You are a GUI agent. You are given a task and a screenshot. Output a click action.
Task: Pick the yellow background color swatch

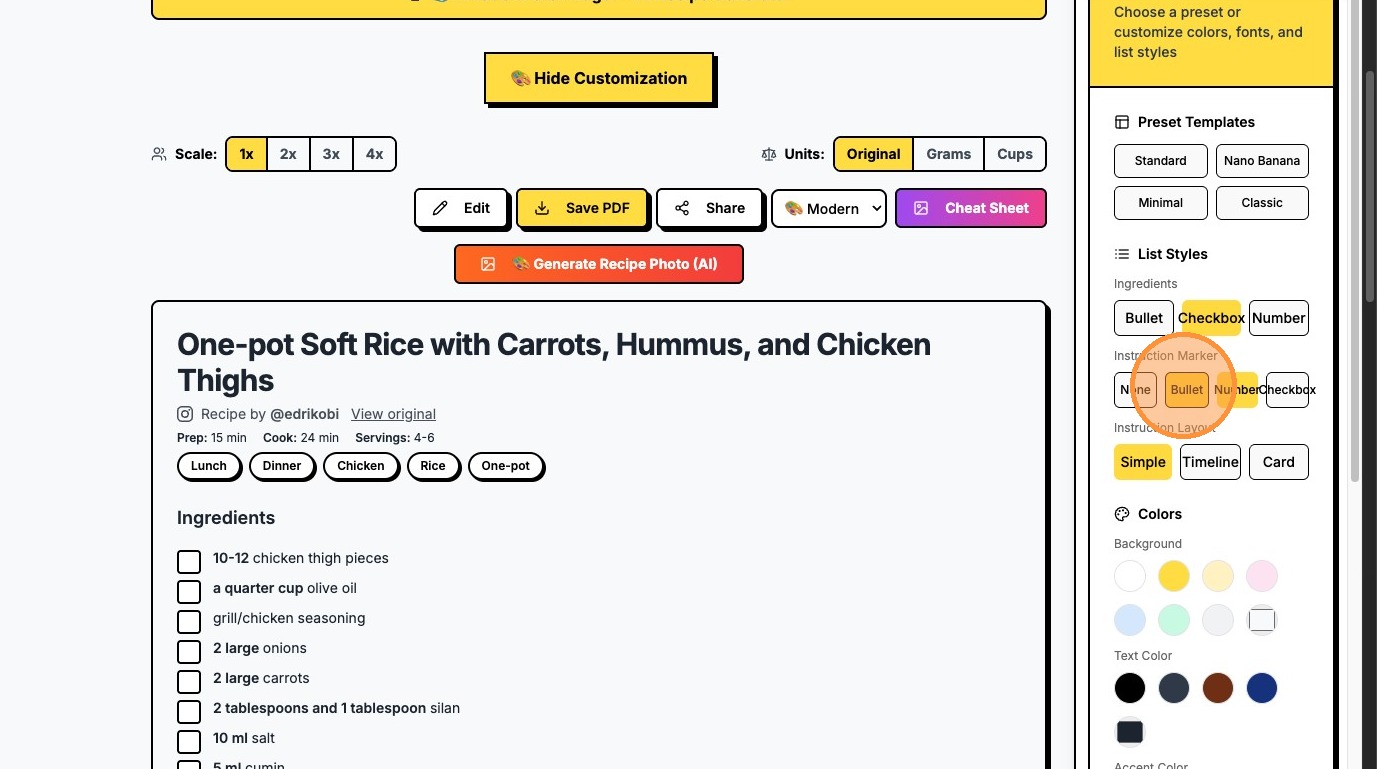pos(1174,576)
